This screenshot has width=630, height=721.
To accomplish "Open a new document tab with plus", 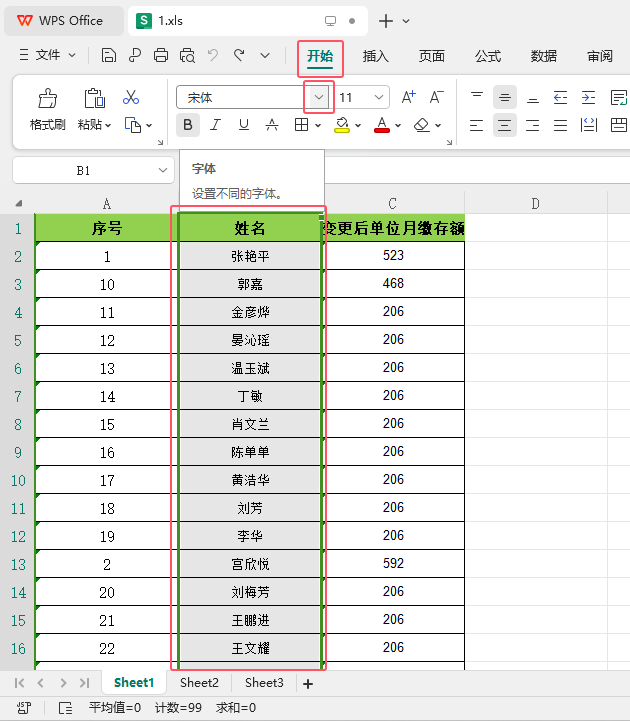I will [385, 21].
